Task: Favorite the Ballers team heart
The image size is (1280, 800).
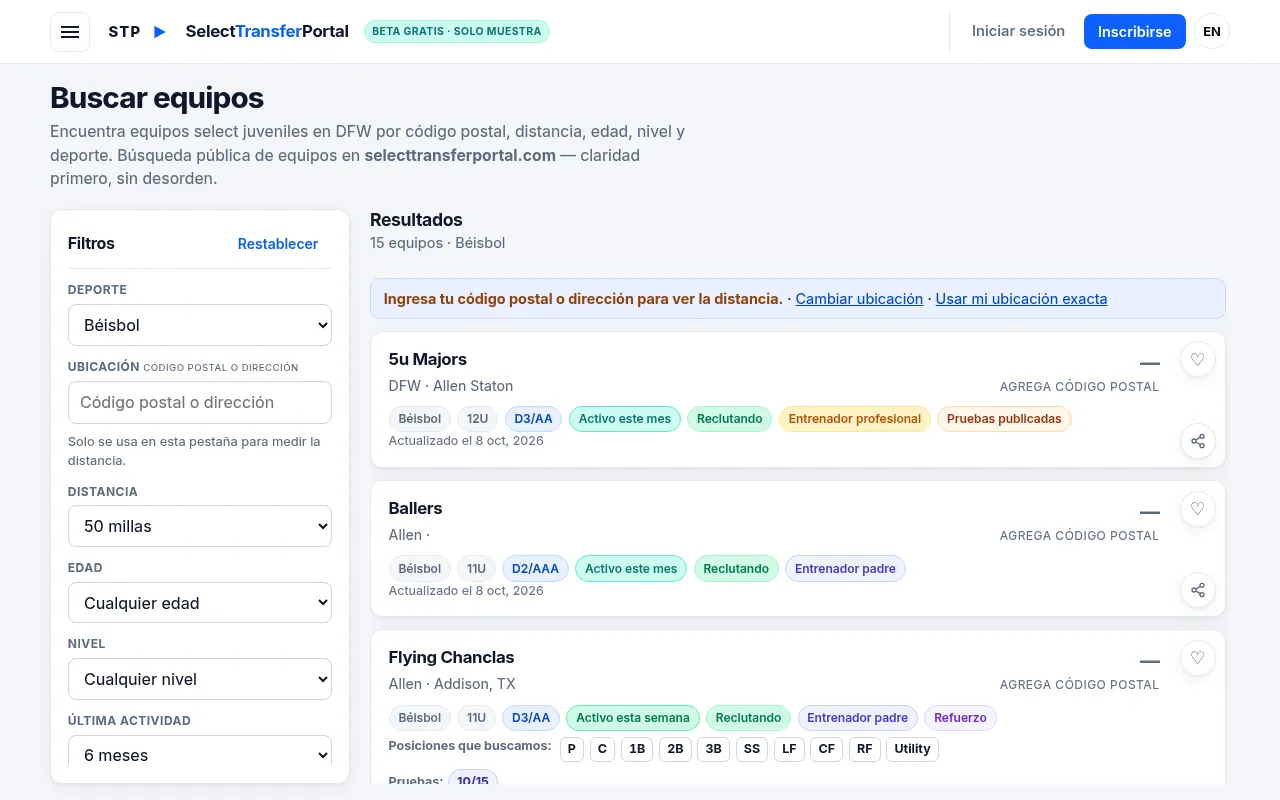Action: click(x=1198, y=509)
